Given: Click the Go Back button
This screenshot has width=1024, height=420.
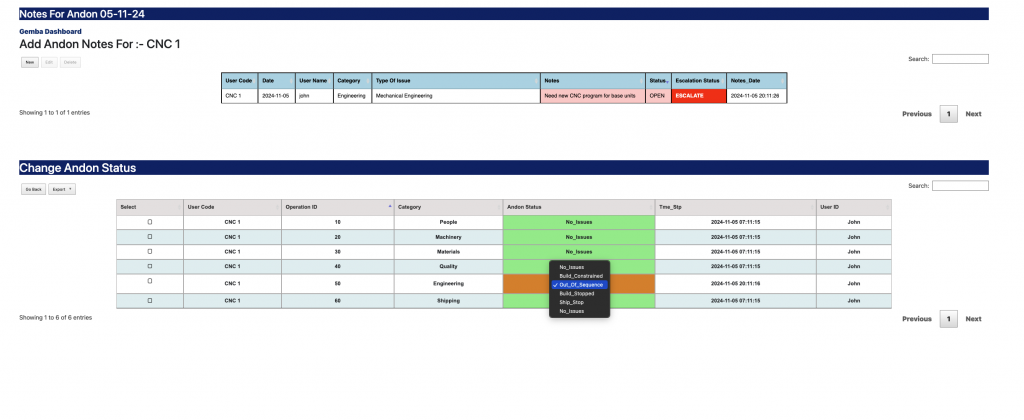Looking at the screenshot, I should (34, 188).
